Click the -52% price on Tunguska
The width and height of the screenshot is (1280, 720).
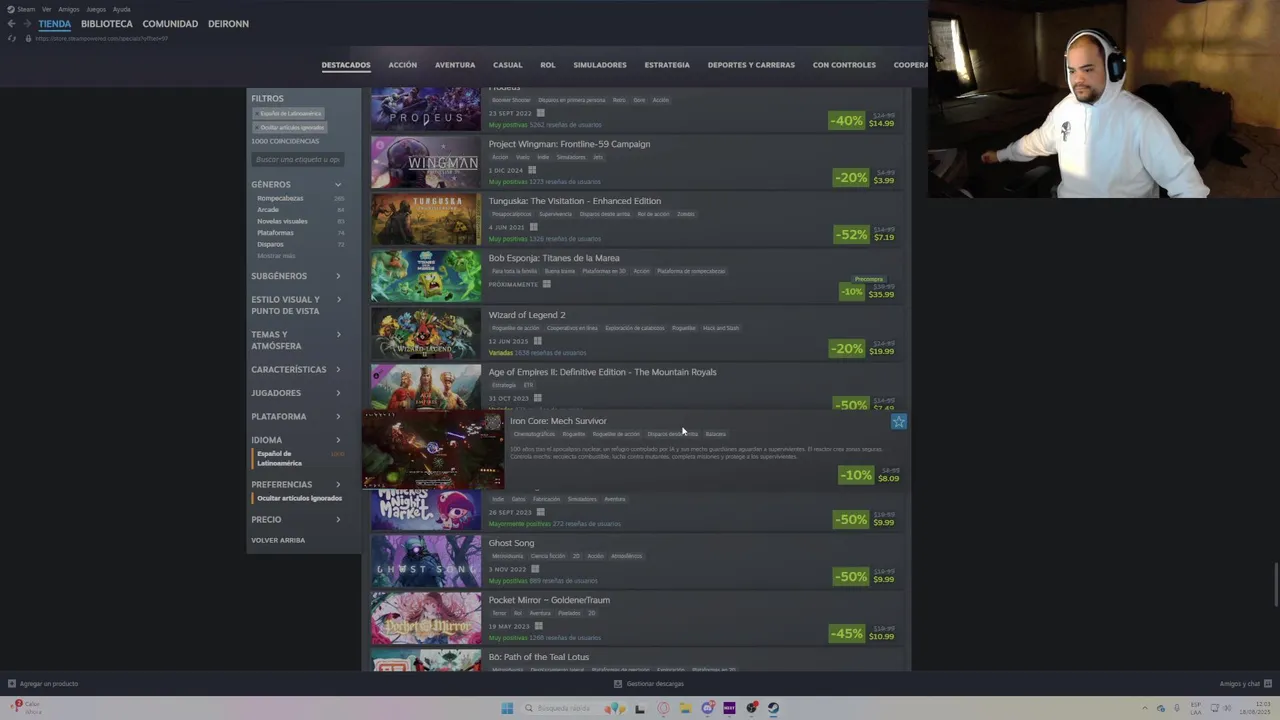tap(864, 234)
